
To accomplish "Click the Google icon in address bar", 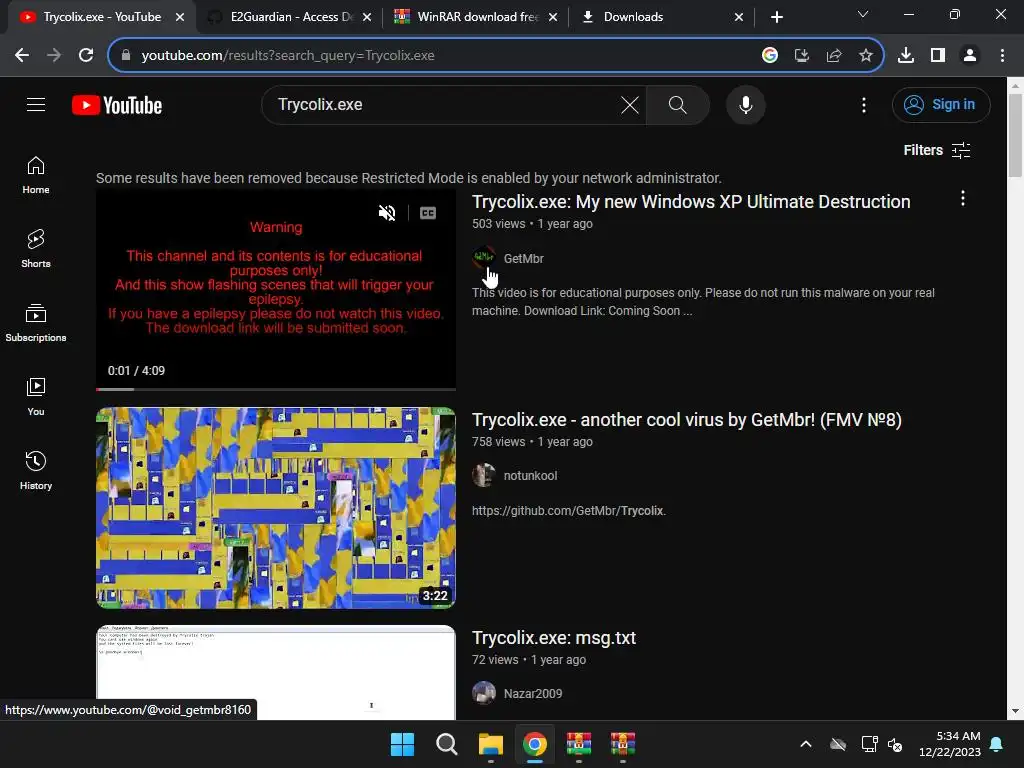I will coord(770,56).
